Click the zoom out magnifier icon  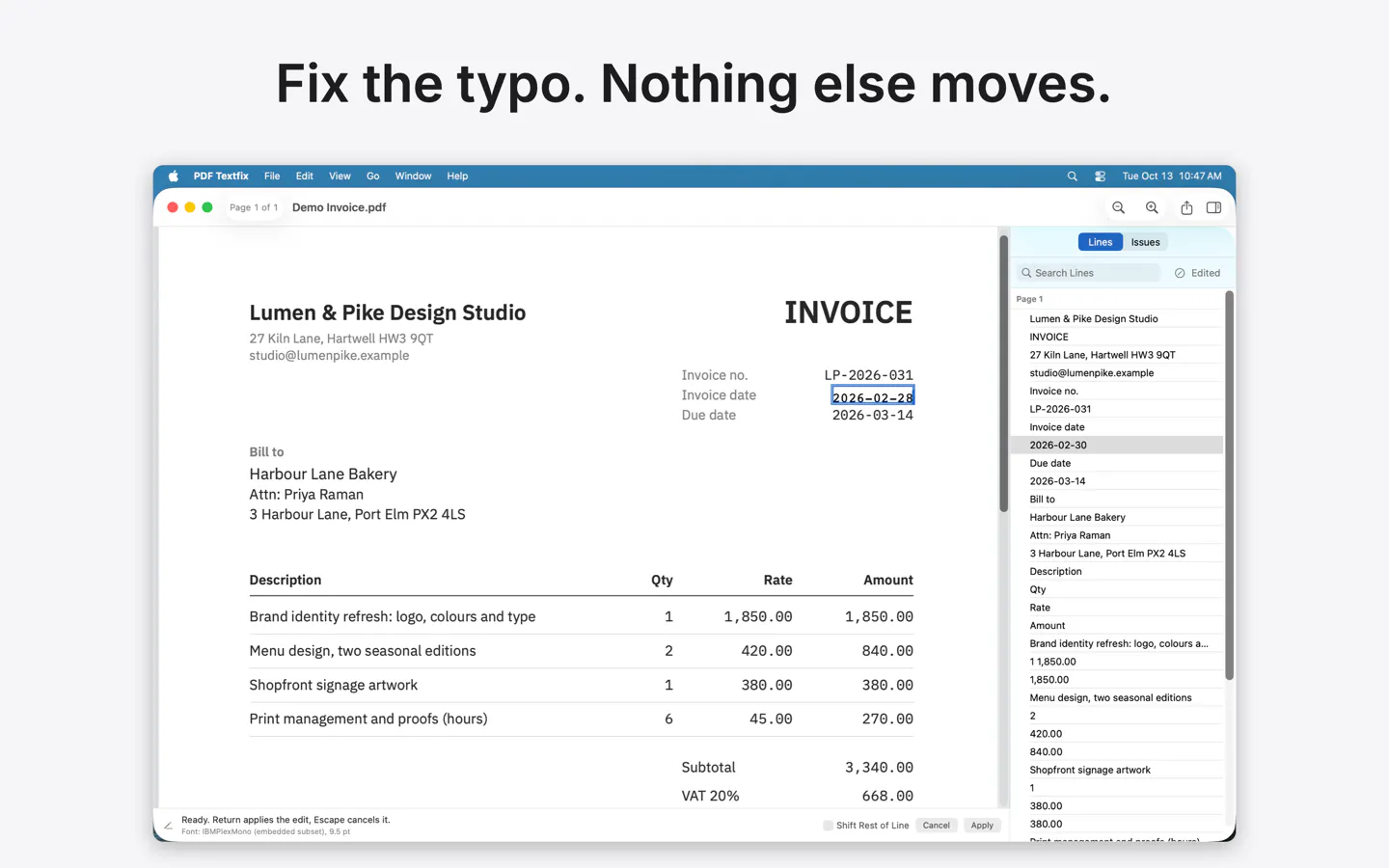tap(1118, 207)
